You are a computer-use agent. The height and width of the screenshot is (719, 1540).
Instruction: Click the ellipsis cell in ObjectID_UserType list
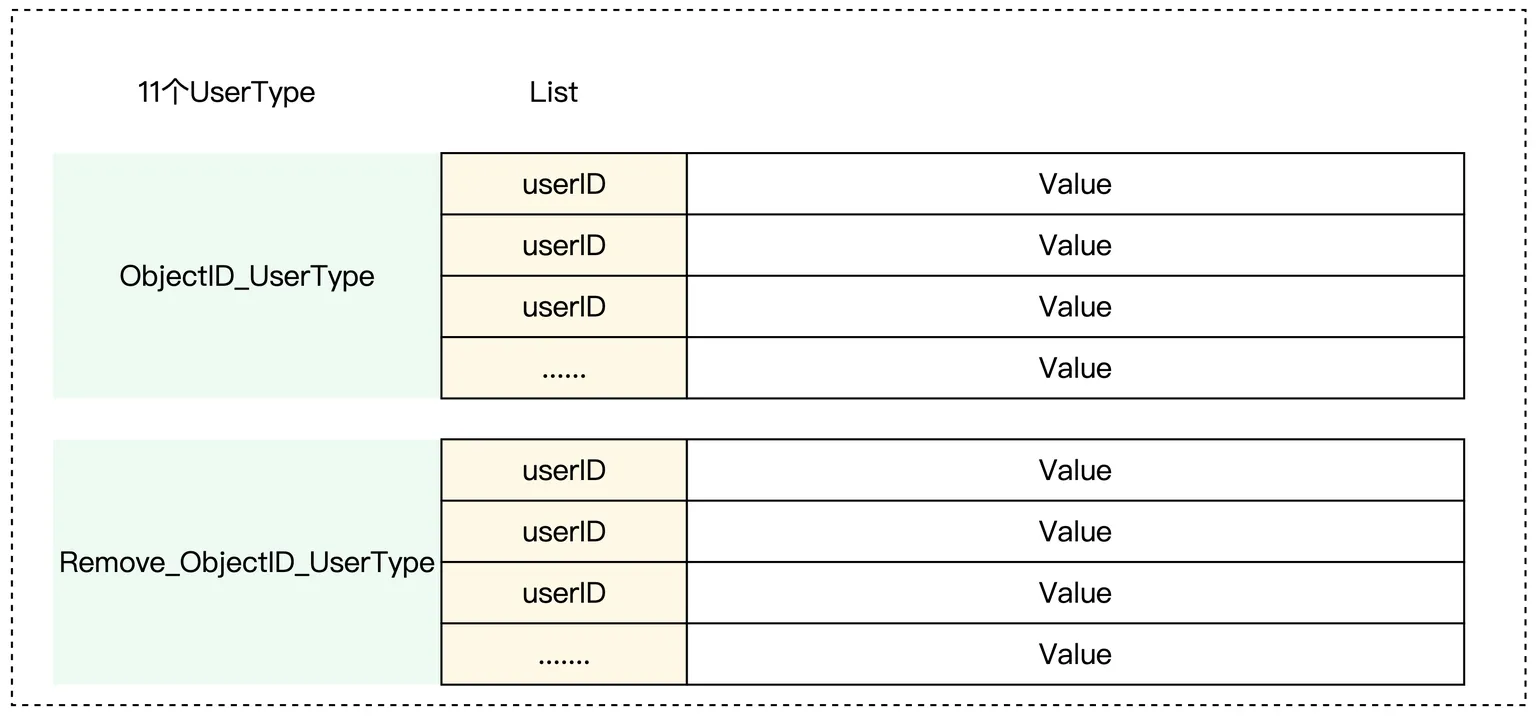click(x=564, y=368)
